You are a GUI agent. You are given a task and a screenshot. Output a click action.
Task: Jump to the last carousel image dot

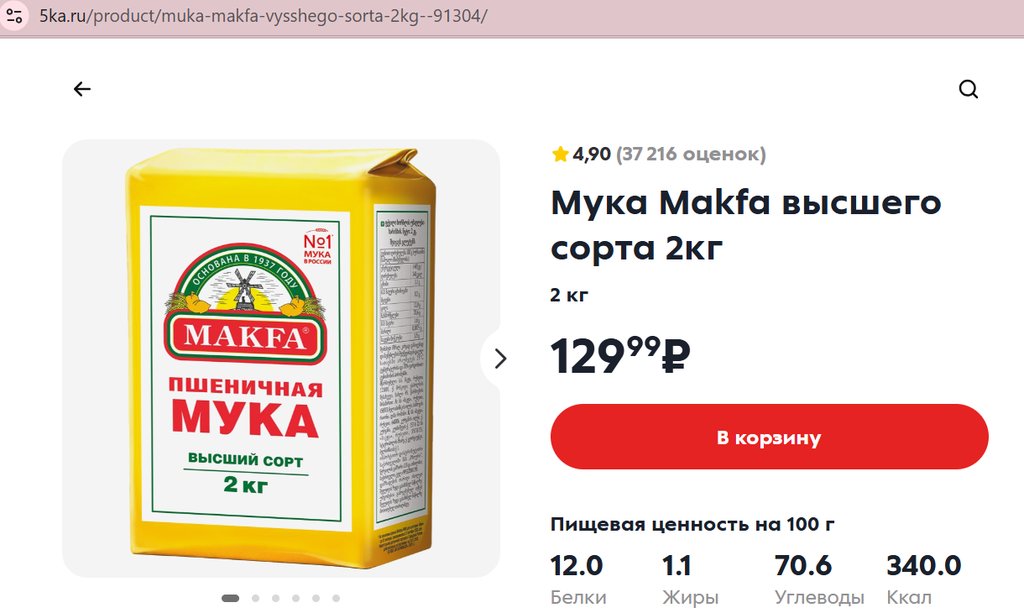(x=336, y=598)
